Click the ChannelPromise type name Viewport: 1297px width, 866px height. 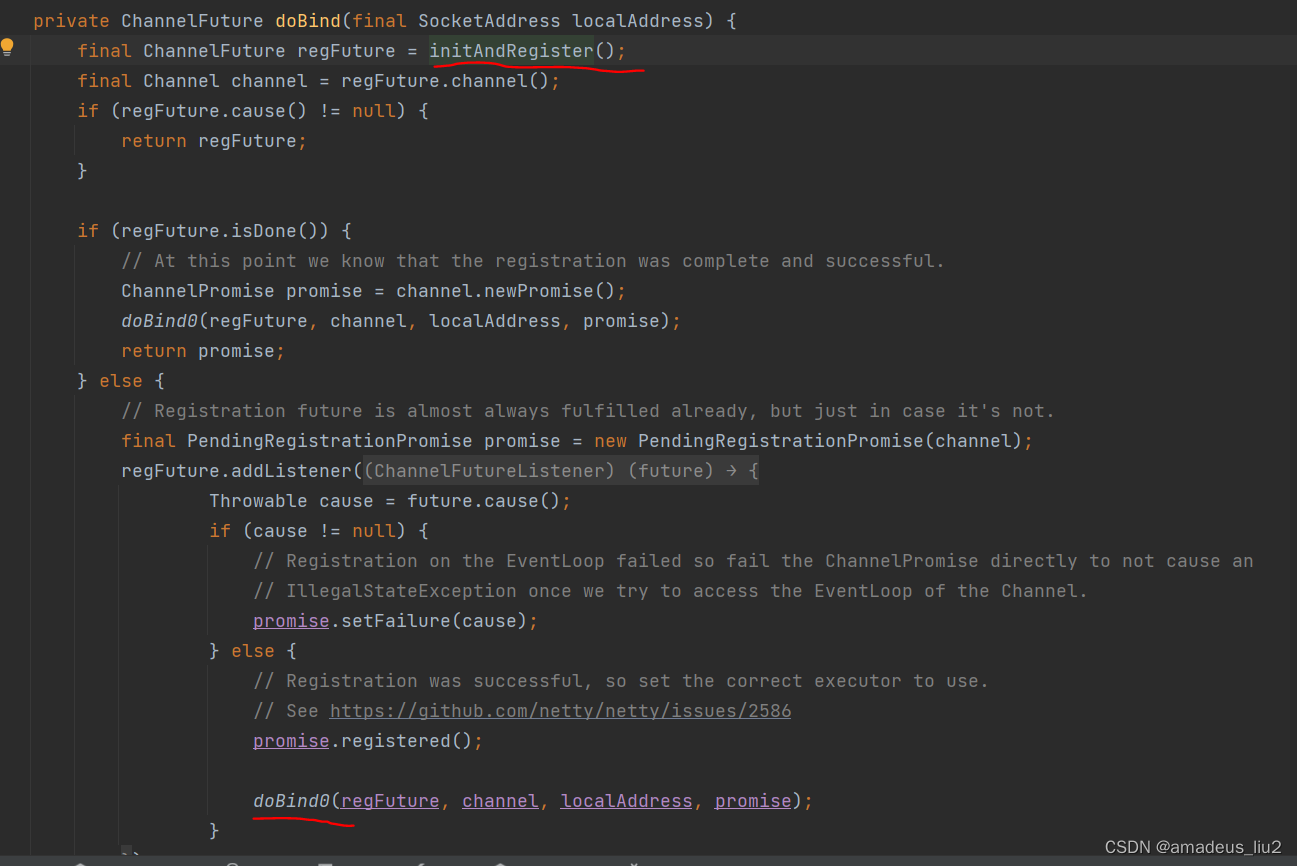(198, 291)
